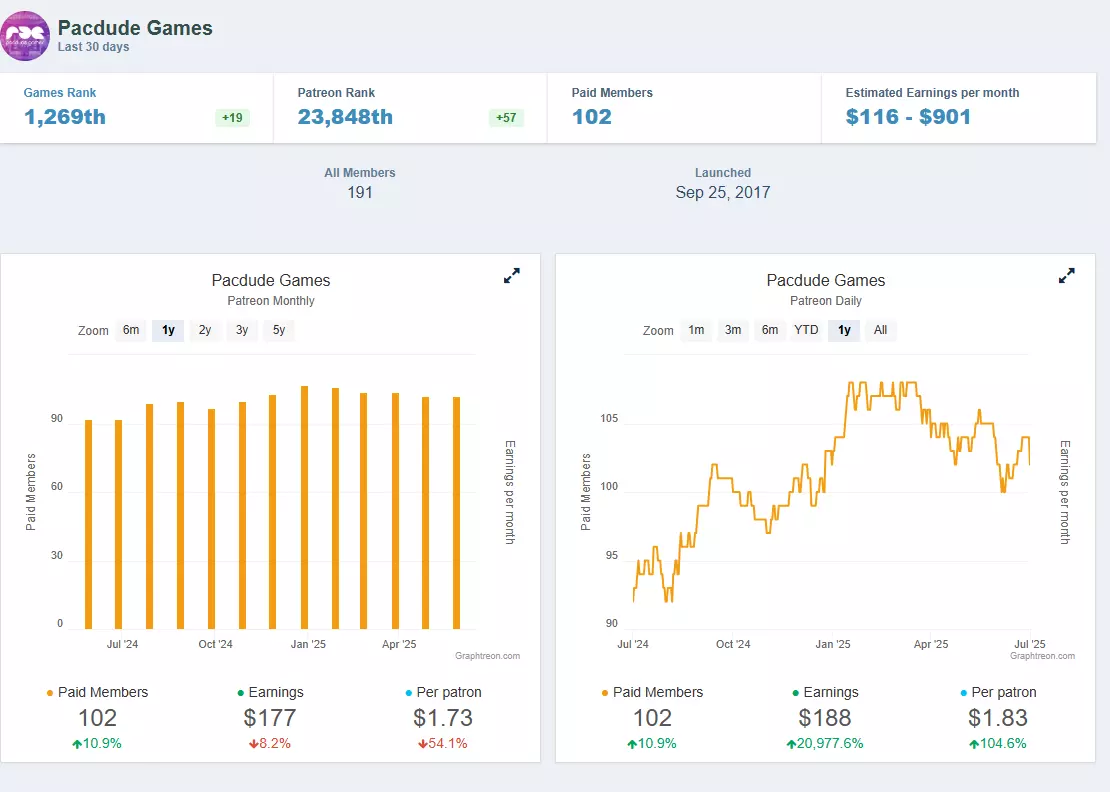Expand the Patreon Daily chart to fullscreen
This screenshot has height=792, width=1110.
tap(1067, 276)
